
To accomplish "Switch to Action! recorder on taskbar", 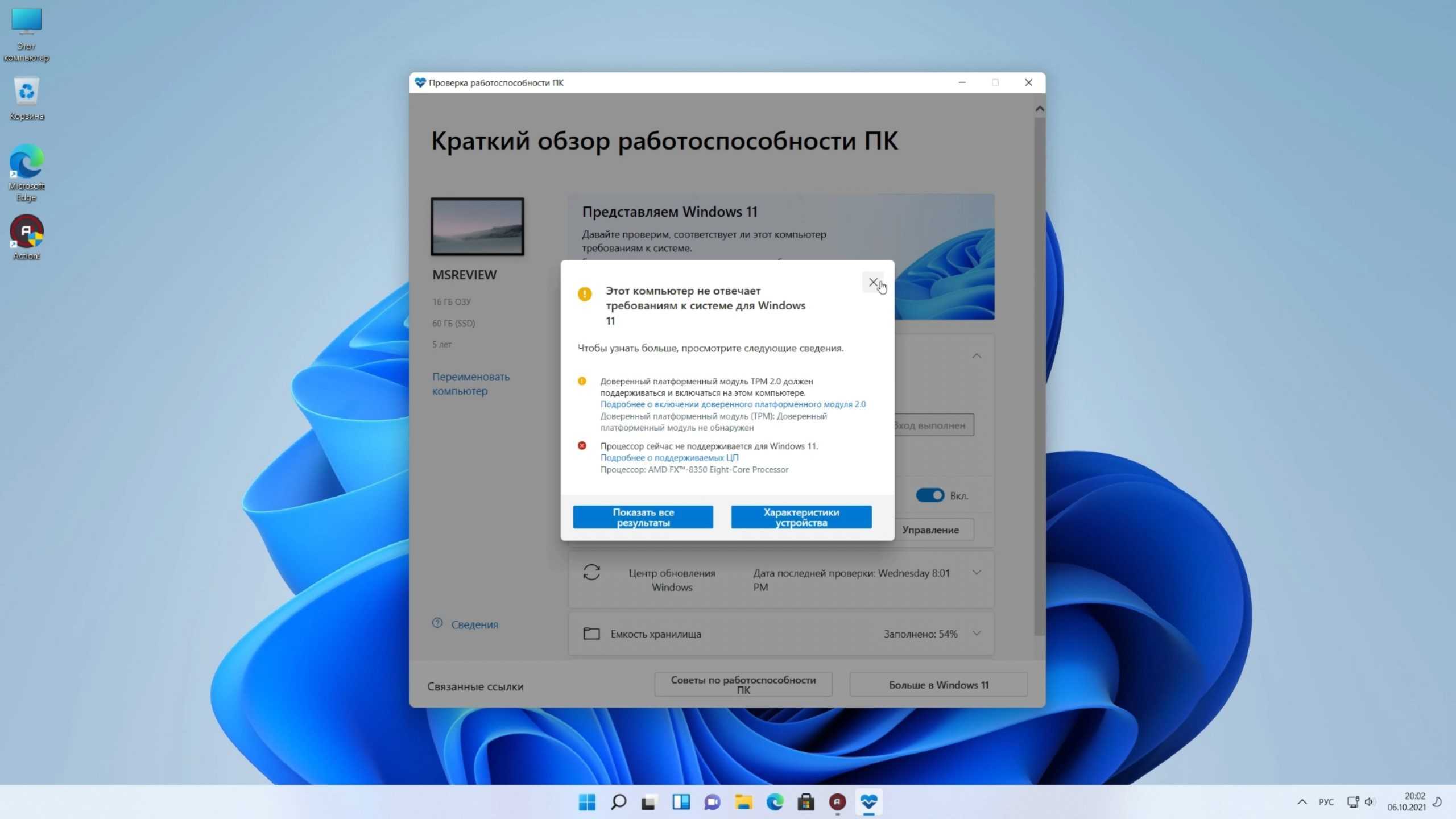I will point(837,802).
